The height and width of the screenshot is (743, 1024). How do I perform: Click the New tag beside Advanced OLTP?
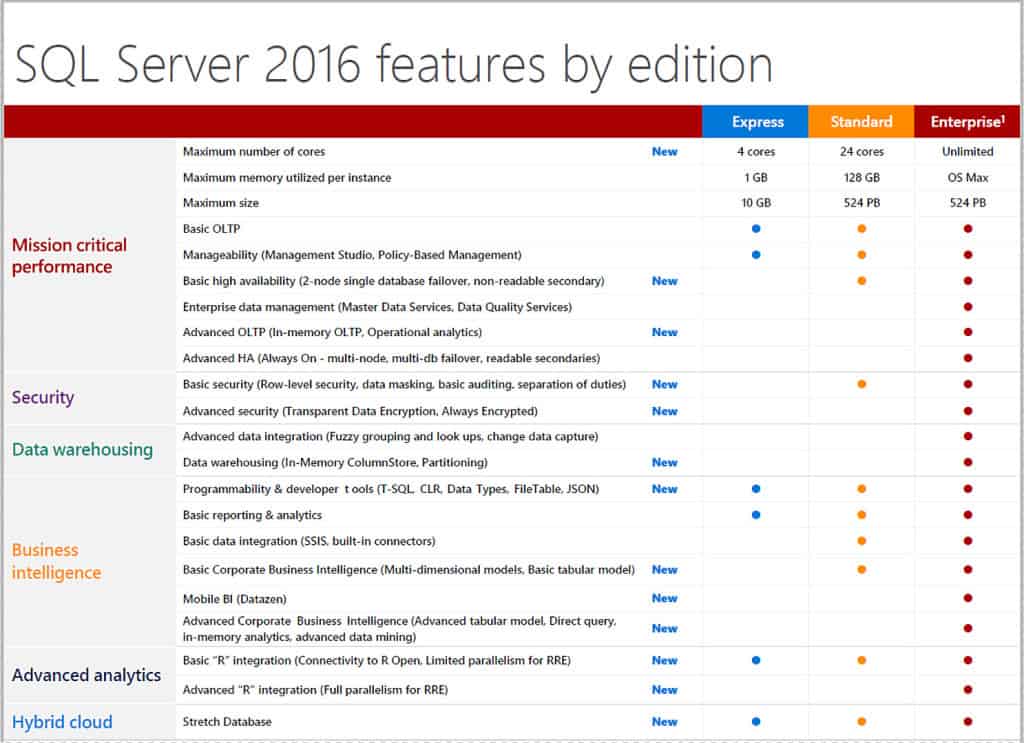click(x=664, y=332)
